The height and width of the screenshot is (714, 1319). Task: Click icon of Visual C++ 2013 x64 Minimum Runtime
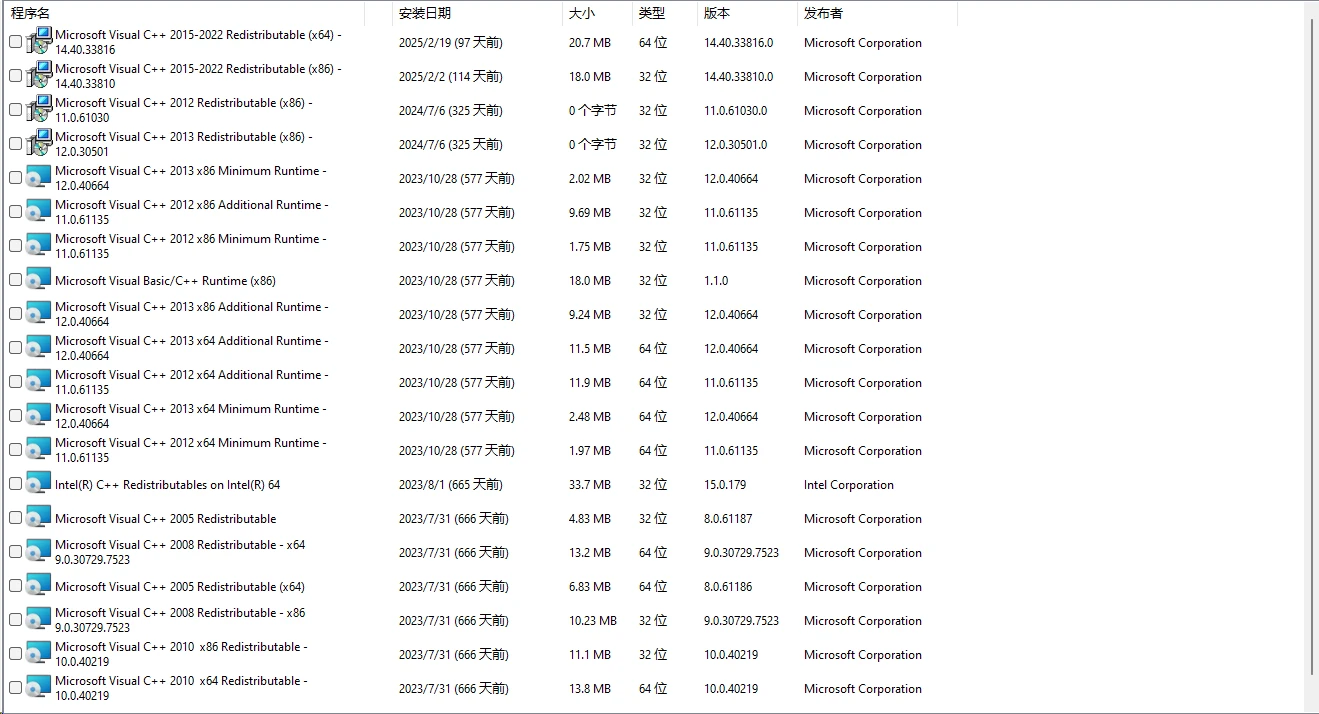(x=38, y=416)
